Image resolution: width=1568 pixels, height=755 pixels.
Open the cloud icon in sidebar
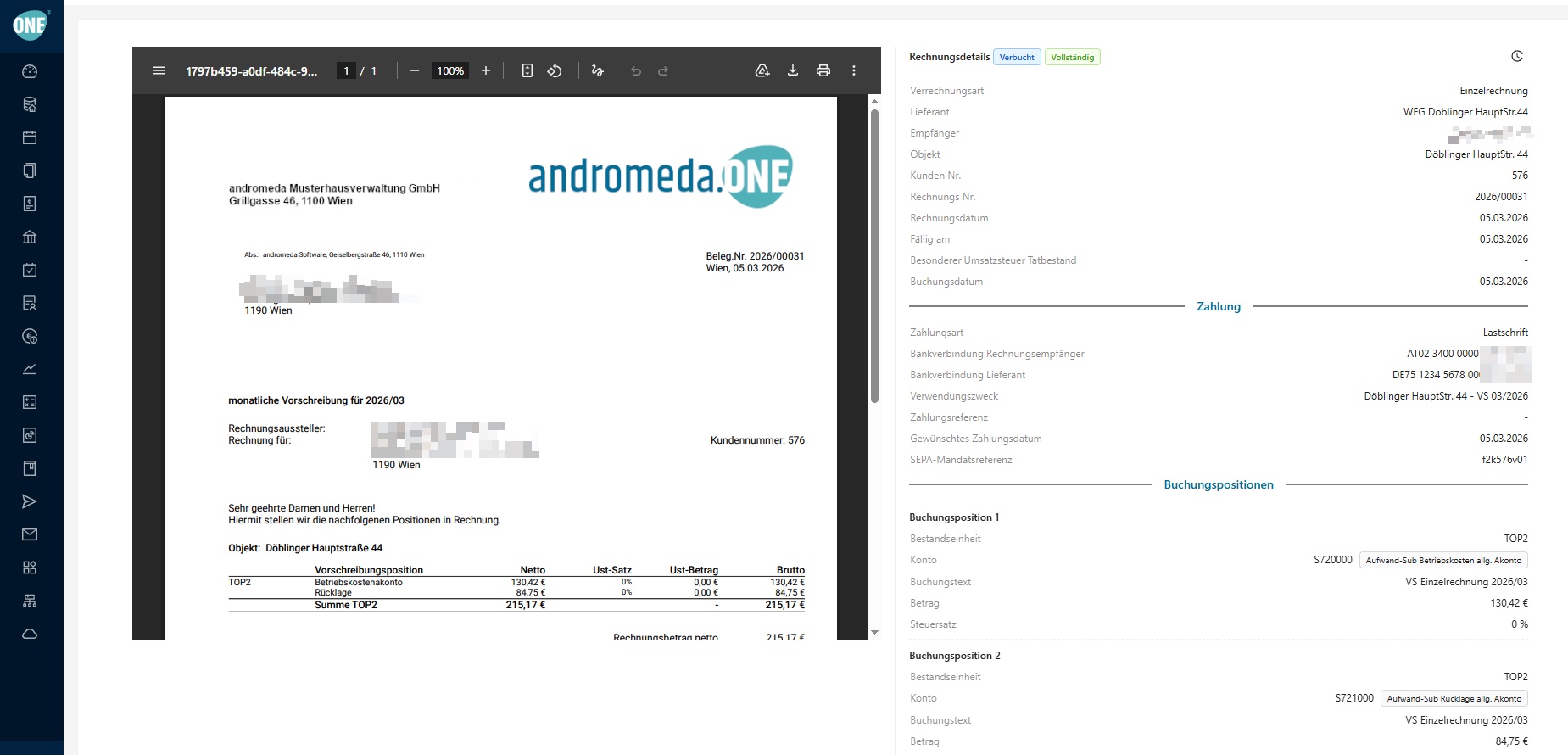pyautogui.click(x=30, y=634)
